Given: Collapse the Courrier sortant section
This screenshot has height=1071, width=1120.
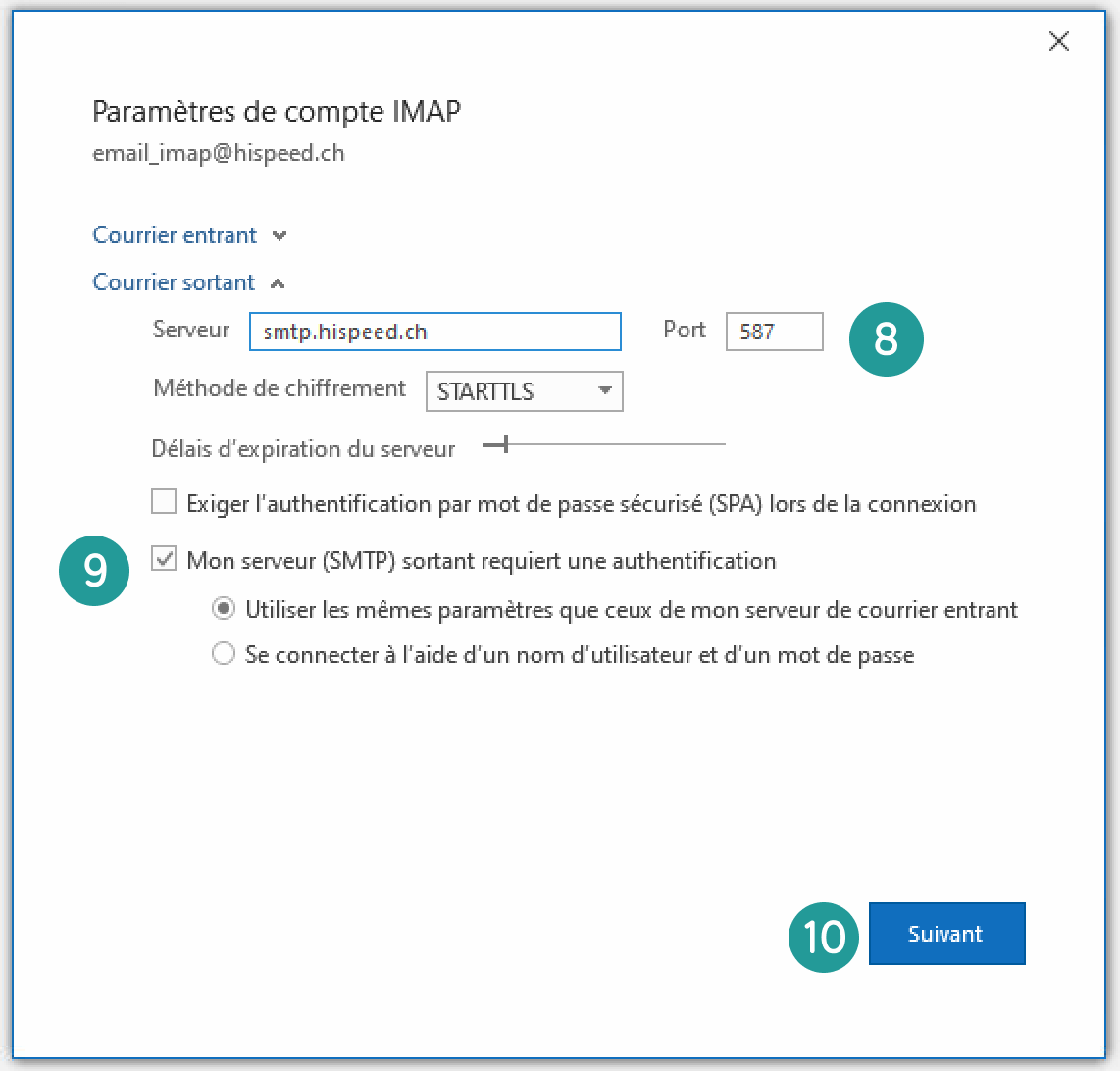Looking at the screenshot, I should (x=188, y=282).
